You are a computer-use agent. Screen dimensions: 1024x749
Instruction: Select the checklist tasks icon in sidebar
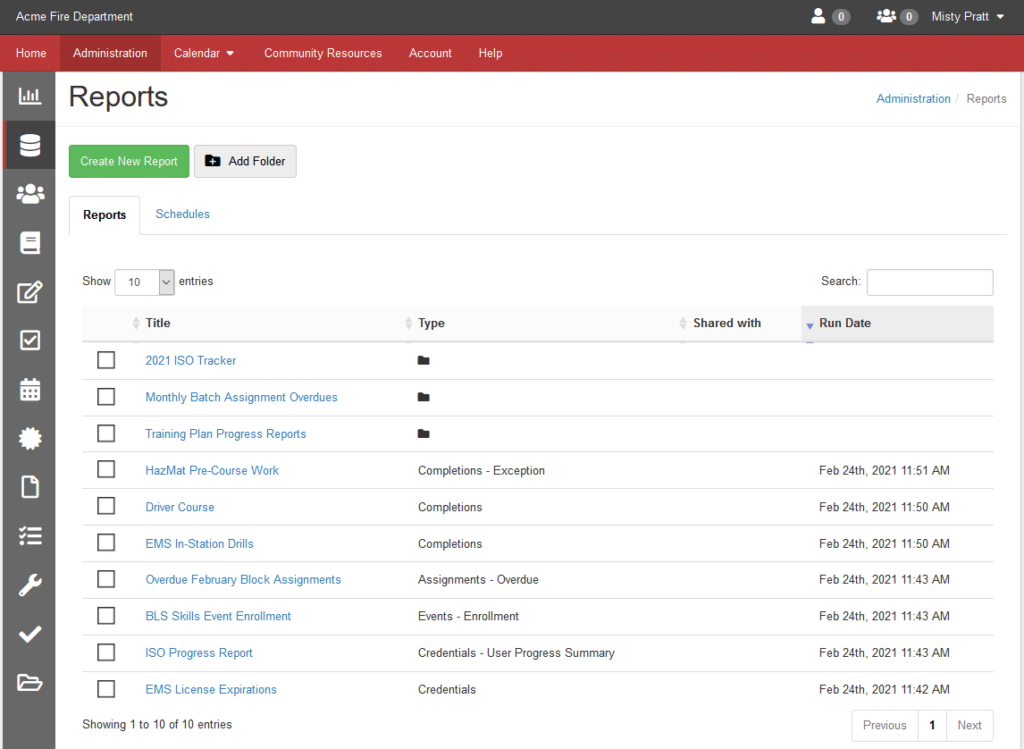[x=30, y=536]
